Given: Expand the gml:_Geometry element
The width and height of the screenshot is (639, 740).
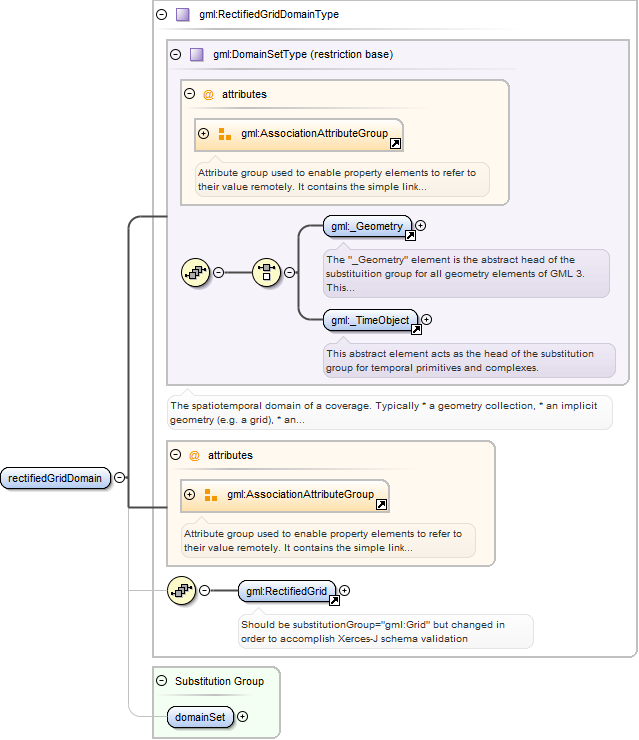Looking at the screenshot, I should coord(420,226).
